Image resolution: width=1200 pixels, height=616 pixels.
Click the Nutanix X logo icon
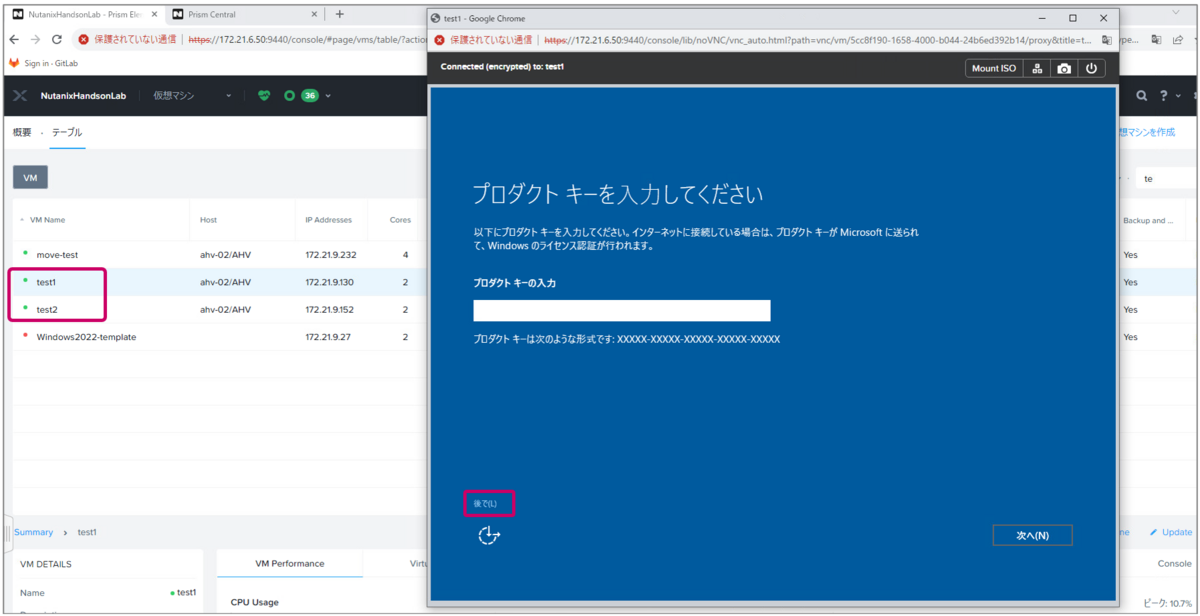point(20,96)
